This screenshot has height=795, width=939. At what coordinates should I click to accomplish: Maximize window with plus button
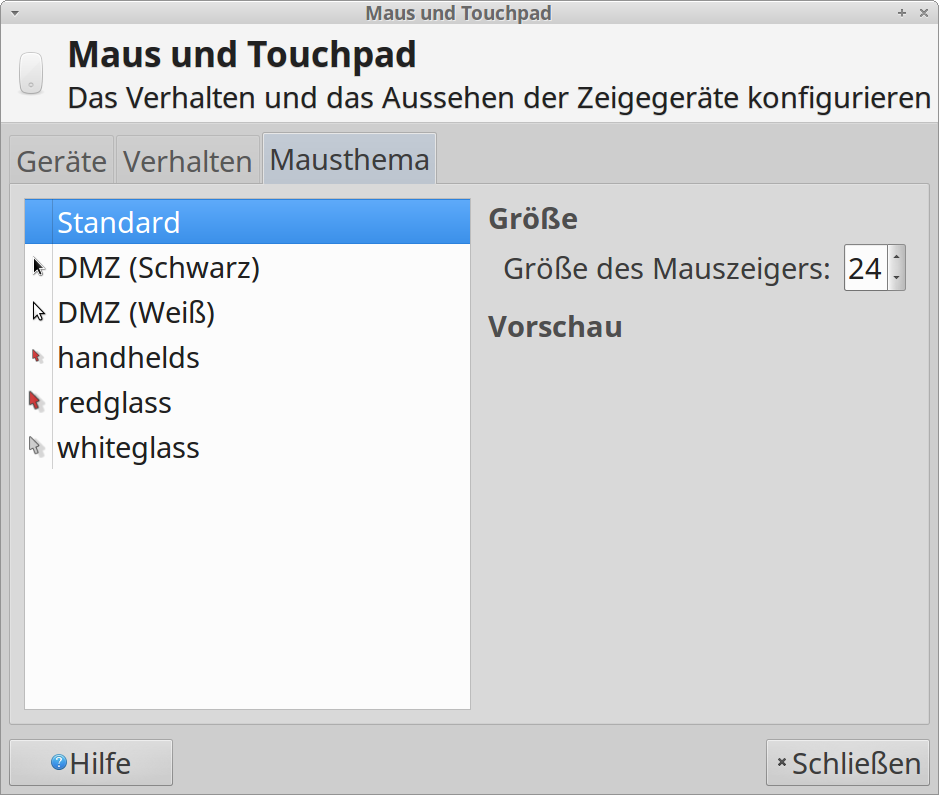(902, 13)
